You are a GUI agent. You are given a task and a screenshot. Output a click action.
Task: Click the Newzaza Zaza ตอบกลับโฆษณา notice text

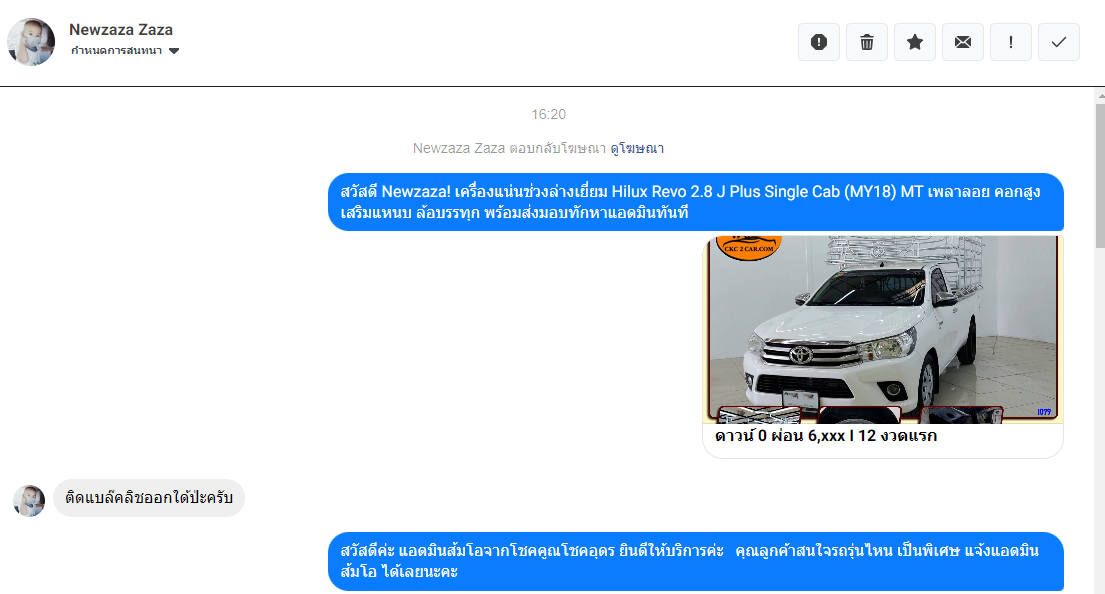click(x=509, y=148)
